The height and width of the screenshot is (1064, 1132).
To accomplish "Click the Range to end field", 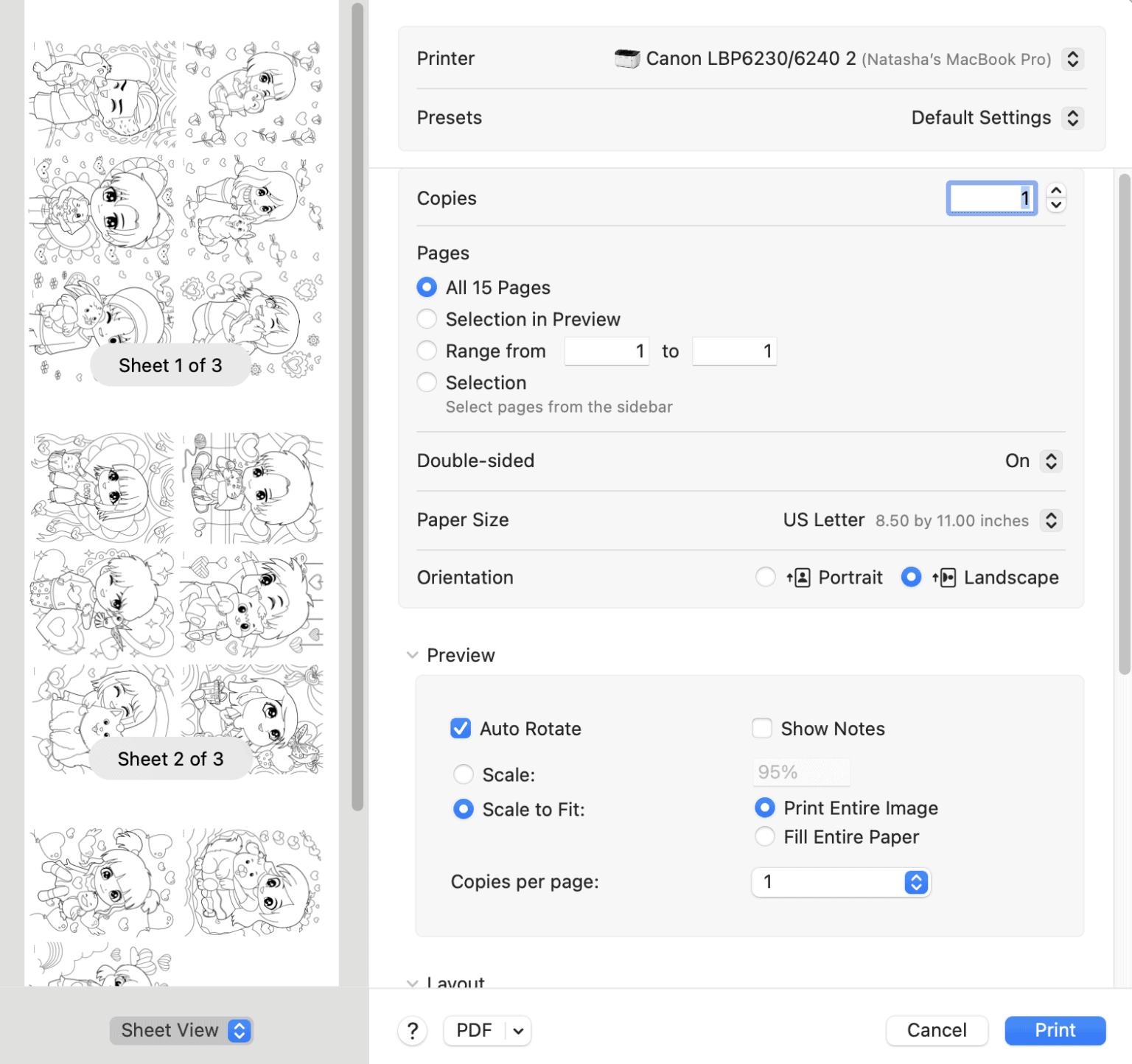I will tap(734, 351).
